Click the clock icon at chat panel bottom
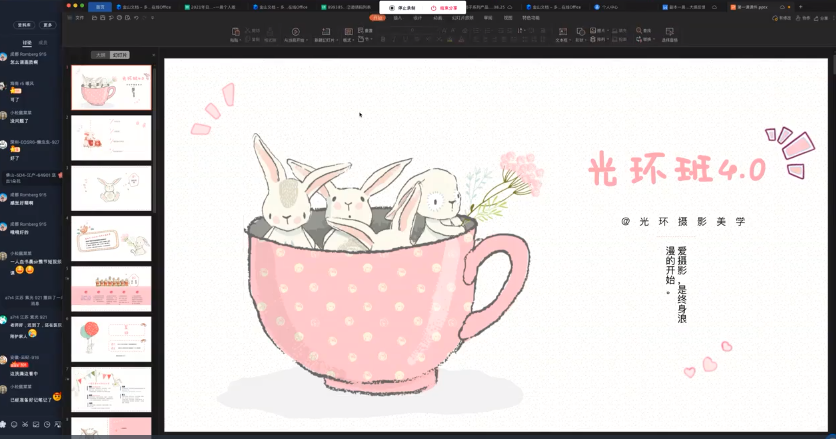The width and height of the screenshot is (836, 439). click(47, 425)
